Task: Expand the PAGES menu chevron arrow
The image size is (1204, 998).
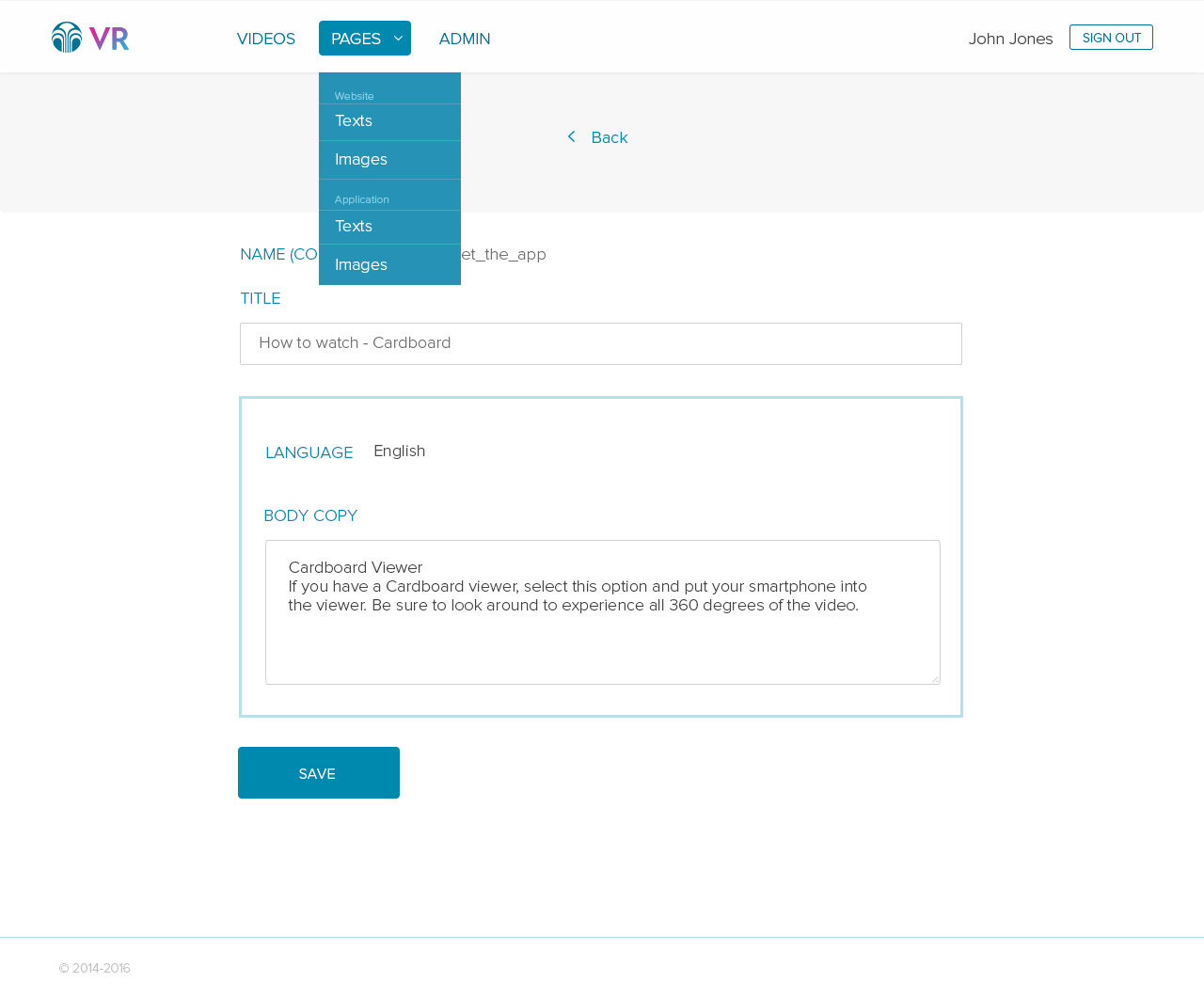Action: tap(398, 39)
